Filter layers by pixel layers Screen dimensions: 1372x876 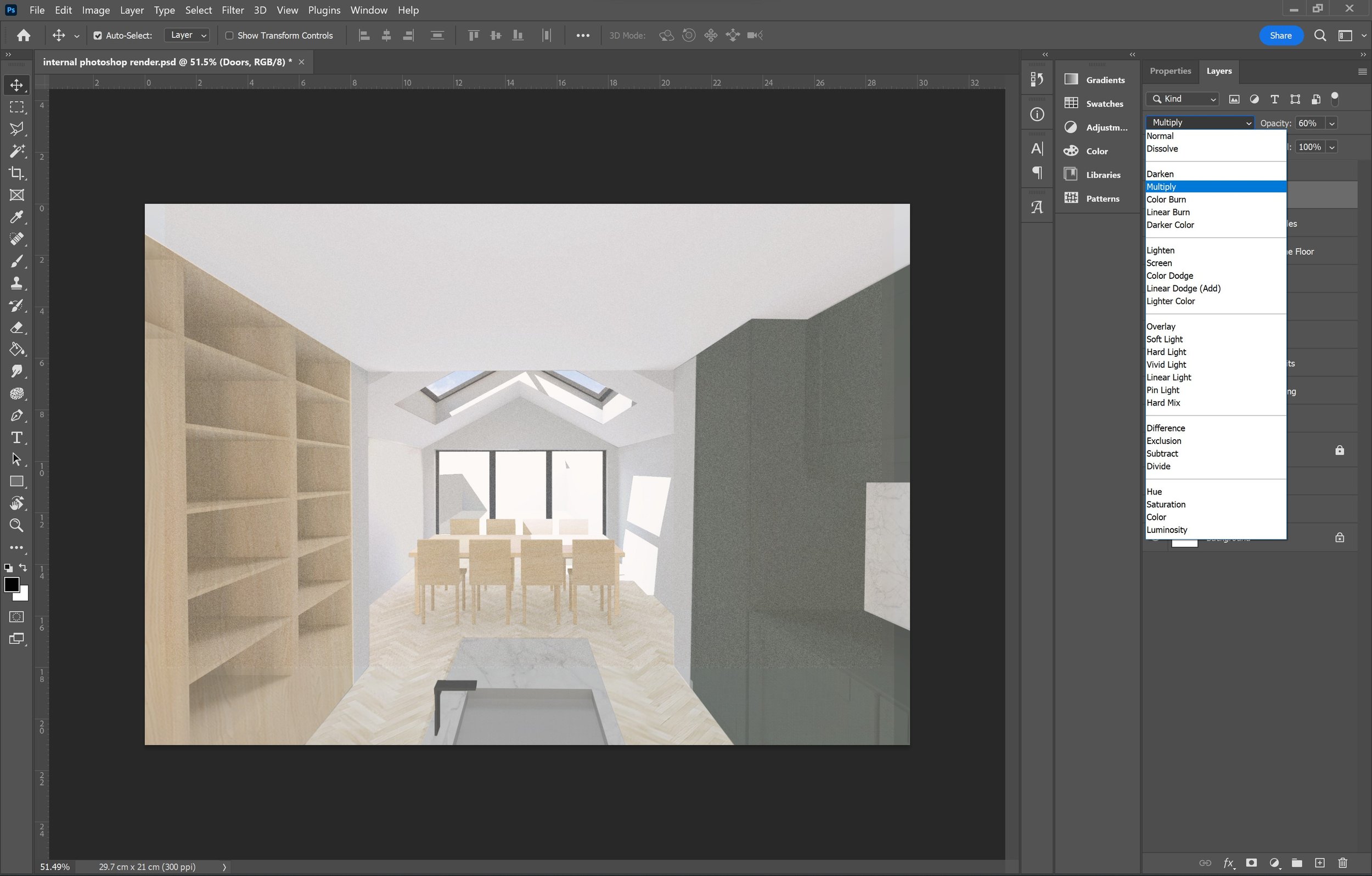coord(1234,99)
